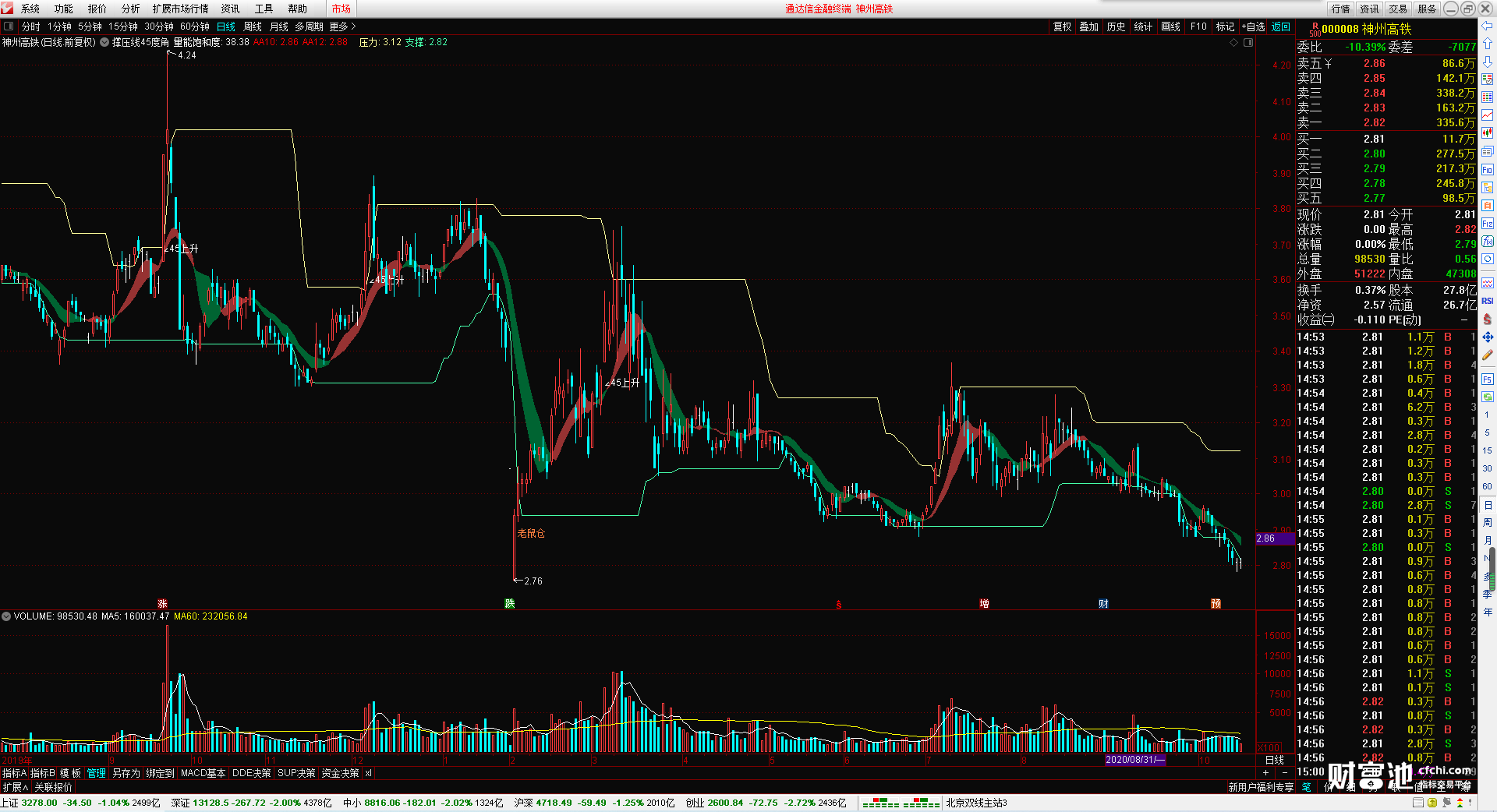Open the tree structure icon in sidebar
The image size is (1497, 812).
pyautogui.click(x=1487, y=187)
